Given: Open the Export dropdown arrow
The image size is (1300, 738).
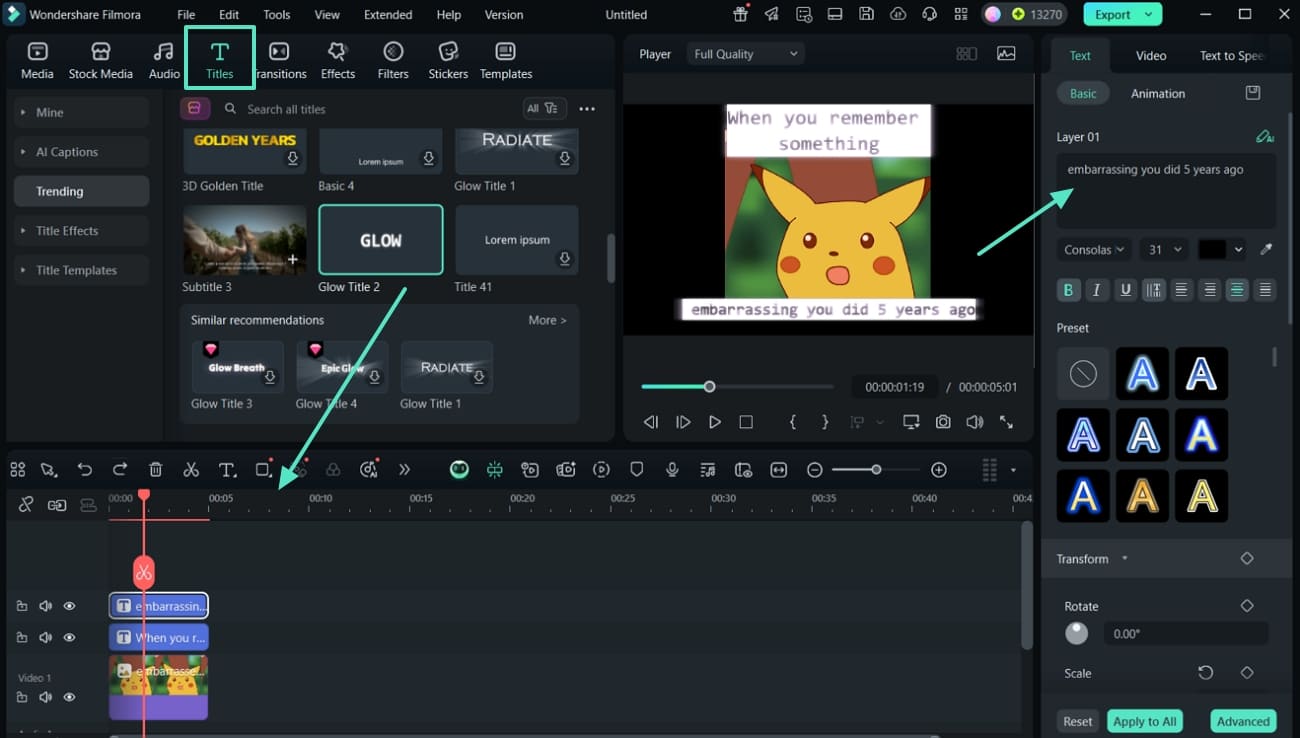Looking at the screenshot, I should point(1147,14).
